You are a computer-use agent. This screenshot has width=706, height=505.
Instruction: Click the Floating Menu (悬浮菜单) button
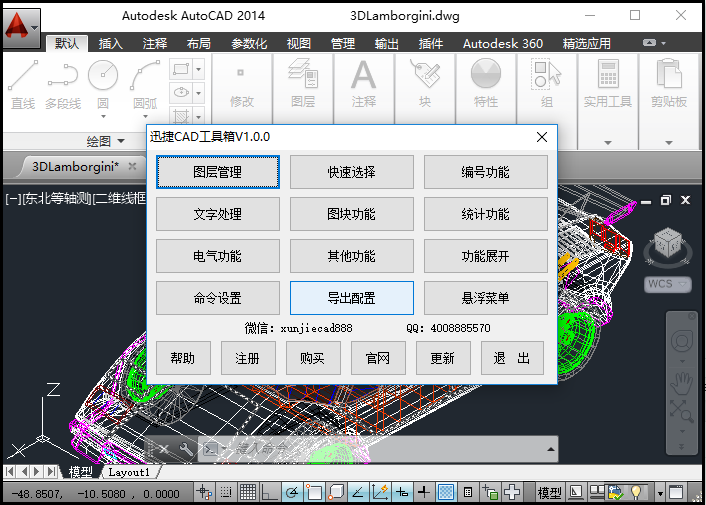(485, 298)
